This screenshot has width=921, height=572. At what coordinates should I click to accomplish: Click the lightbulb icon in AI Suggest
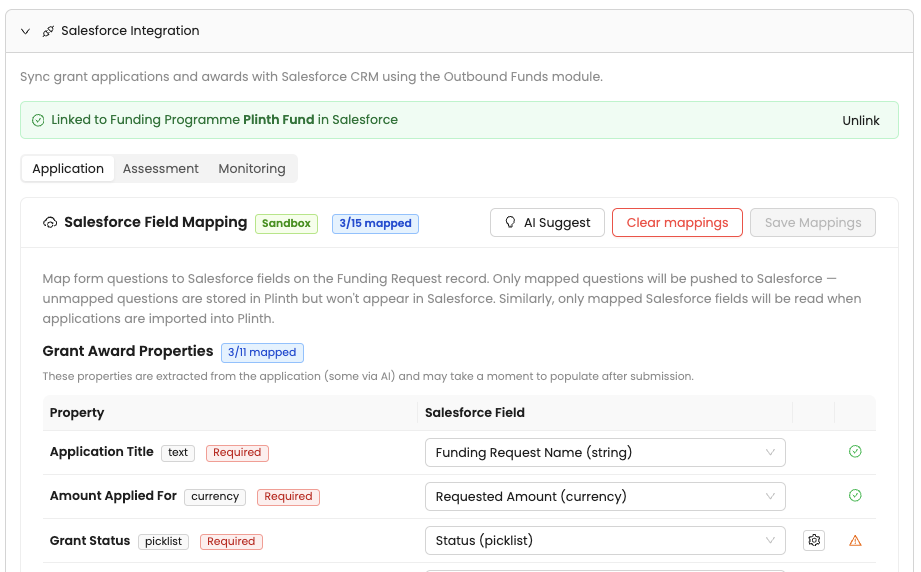(510, 222)
